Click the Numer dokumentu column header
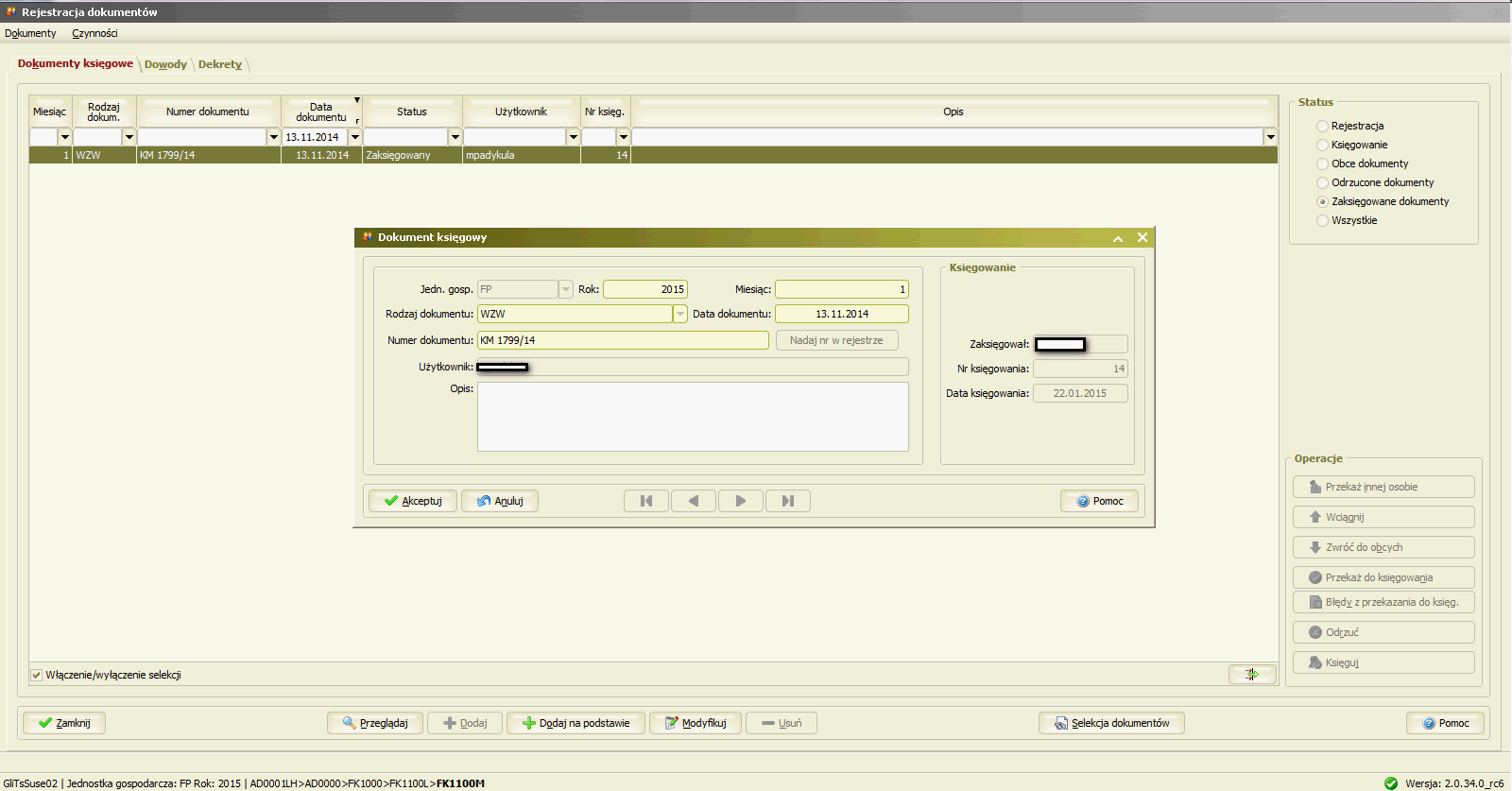This screenshot has width=1512, height=791. [208, 112]
